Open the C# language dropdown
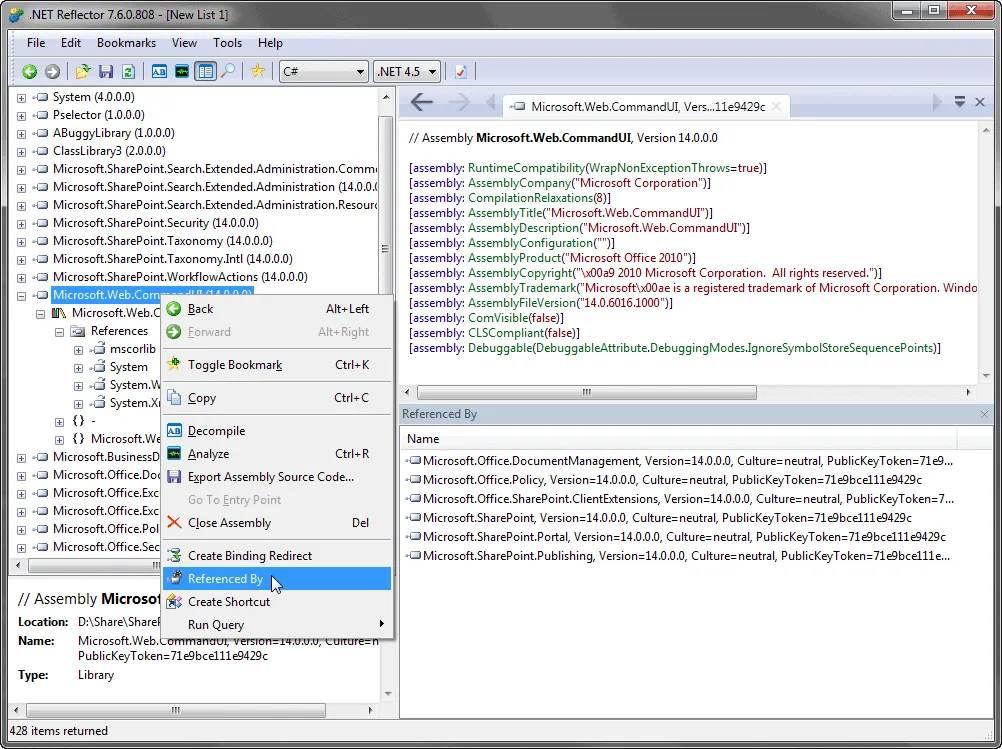The width and height of the screenshot is (1002, 749). [324, 71]
